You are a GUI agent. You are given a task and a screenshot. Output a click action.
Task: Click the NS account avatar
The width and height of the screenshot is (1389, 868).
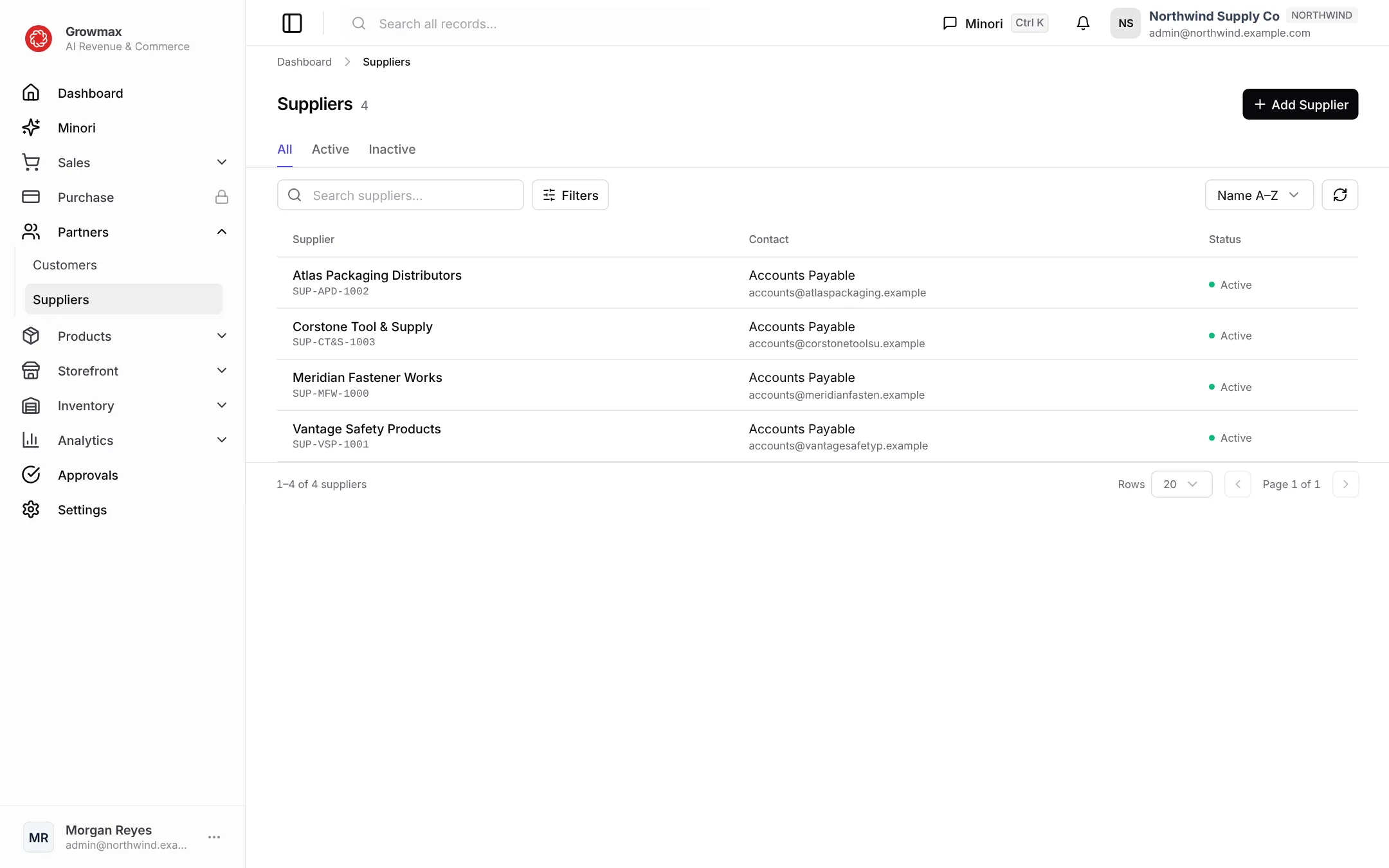(1125, 23)
